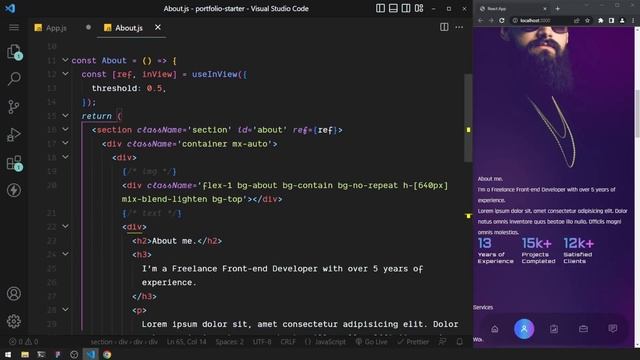Collapse the h3 element at line 24
Image resolution: width=640 pixels, height=360 pixels.
click(65, 254)
